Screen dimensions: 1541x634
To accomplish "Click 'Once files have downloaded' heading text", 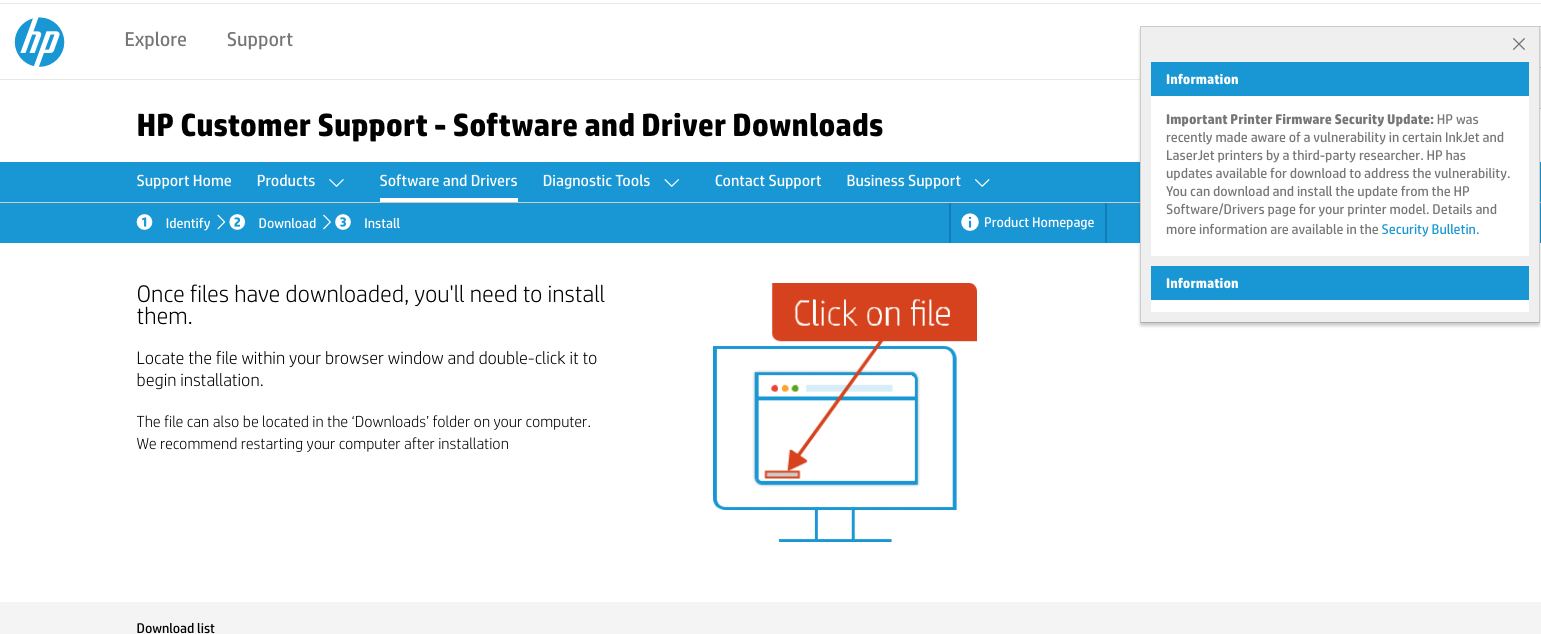I will 371,305.
